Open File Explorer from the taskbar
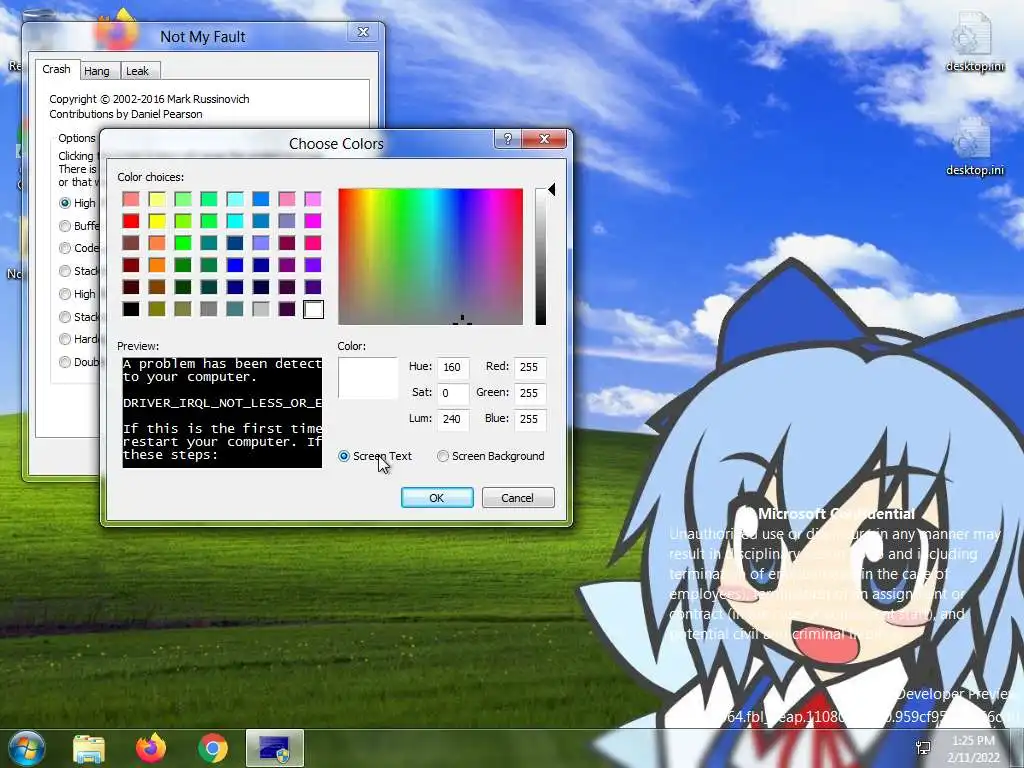Viewport: 1024px width, 768px height. tap(89, 748)
